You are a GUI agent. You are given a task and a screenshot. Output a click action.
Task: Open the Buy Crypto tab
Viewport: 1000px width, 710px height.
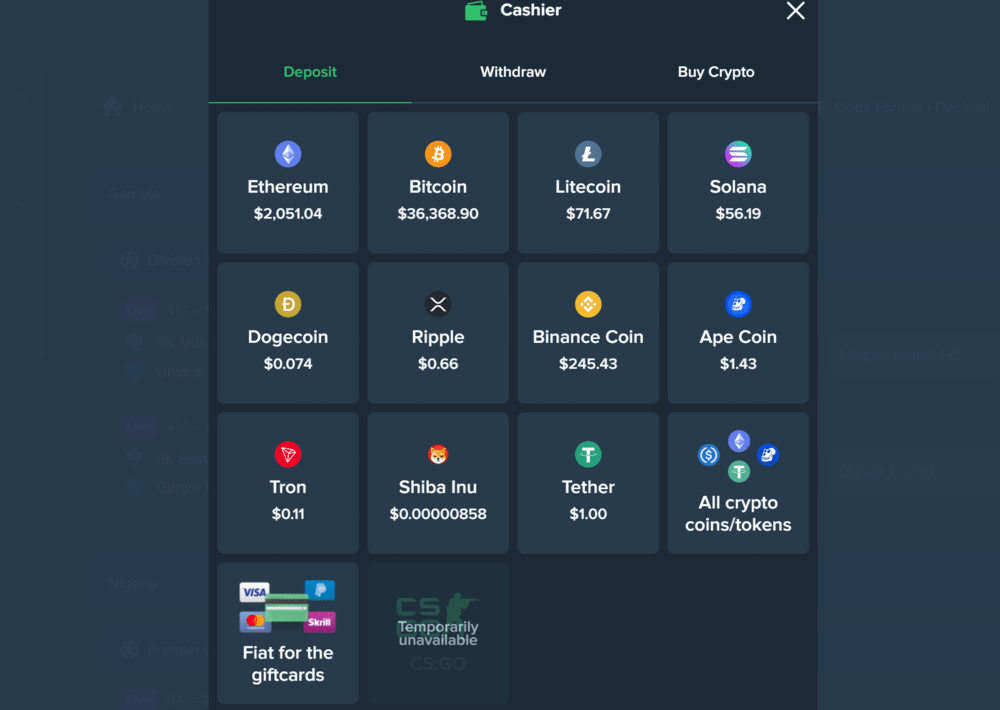[716, 72]
